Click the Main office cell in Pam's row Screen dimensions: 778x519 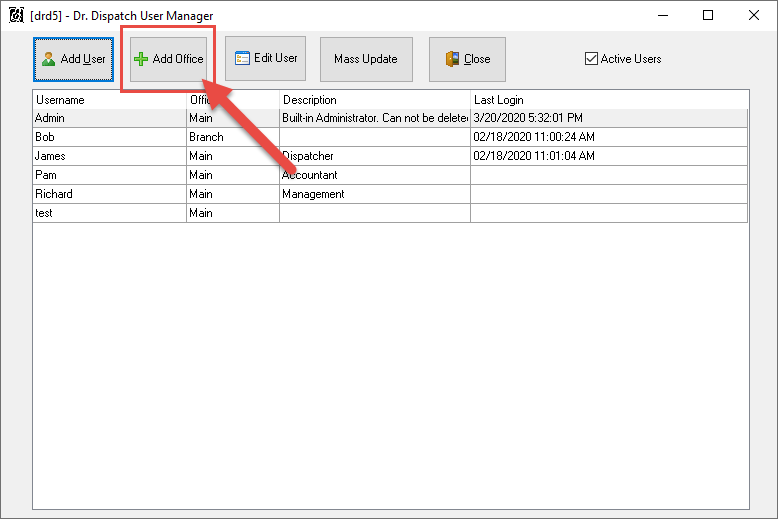233,175
